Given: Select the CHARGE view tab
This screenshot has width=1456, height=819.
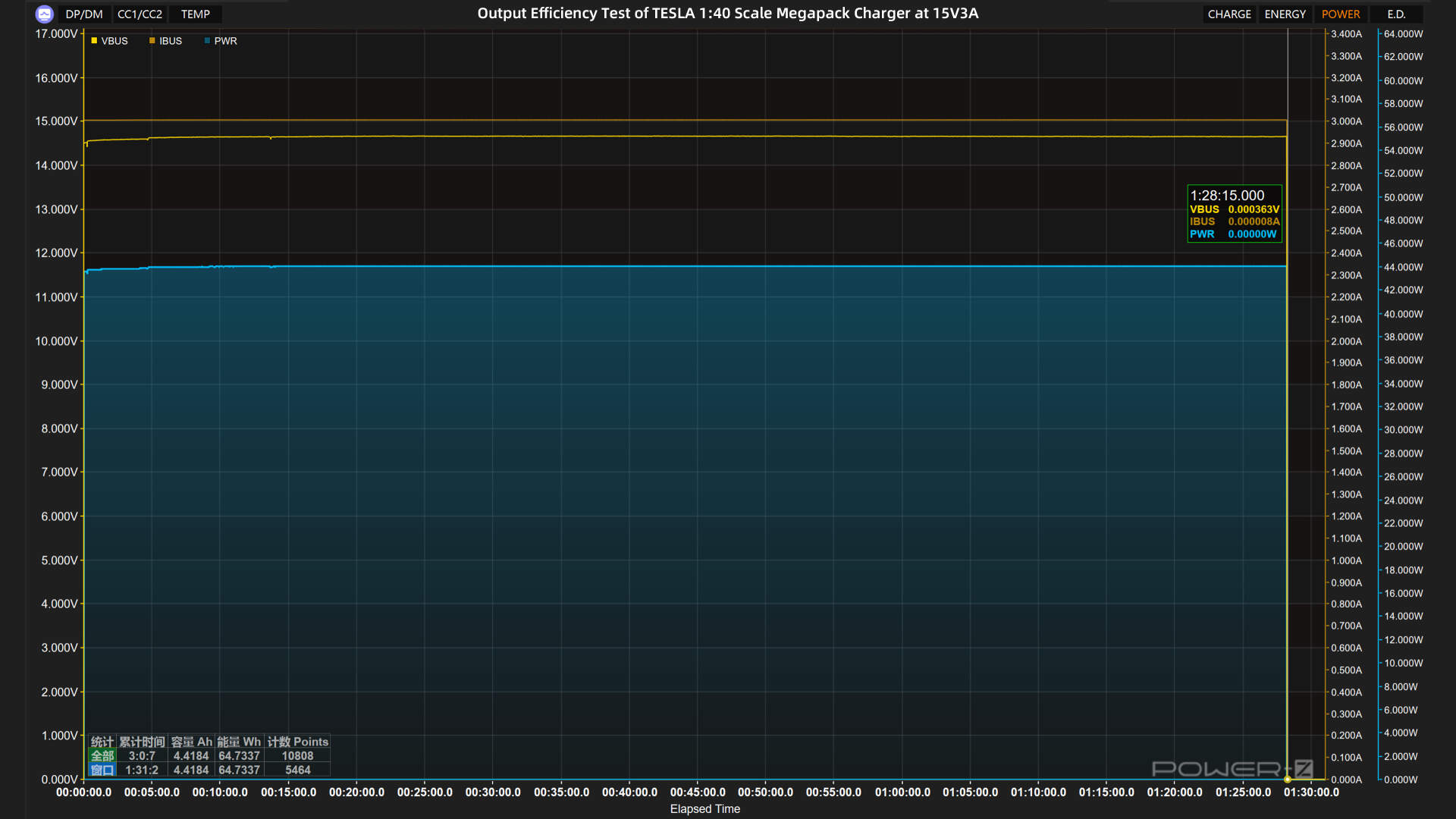Looking at the screenshot, I should coord(1229,14).
